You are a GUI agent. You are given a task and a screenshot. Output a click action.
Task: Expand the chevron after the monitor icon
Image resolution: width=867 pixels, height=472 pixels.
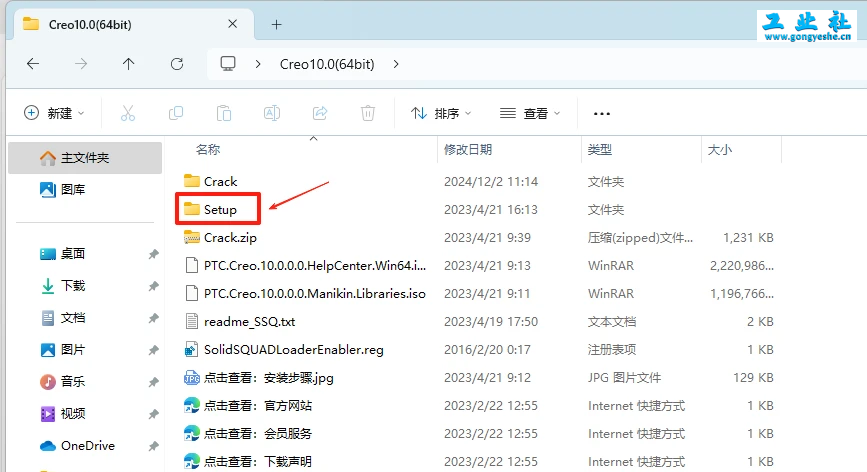[258, 64]
